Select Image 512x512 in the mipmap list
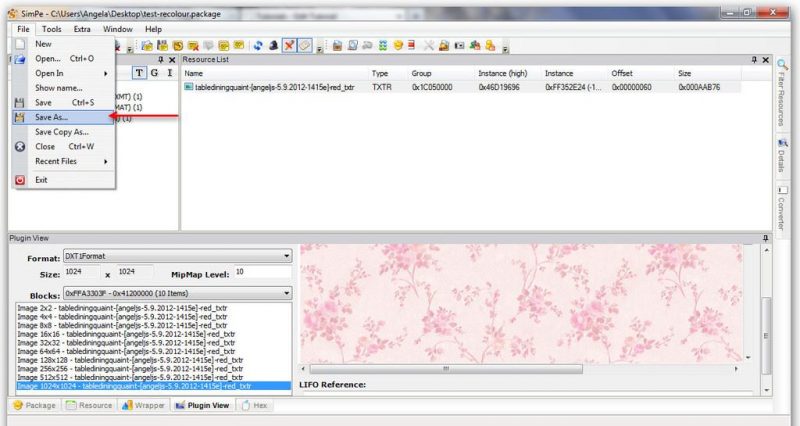The image size is (800, 426). pos(154,378)
